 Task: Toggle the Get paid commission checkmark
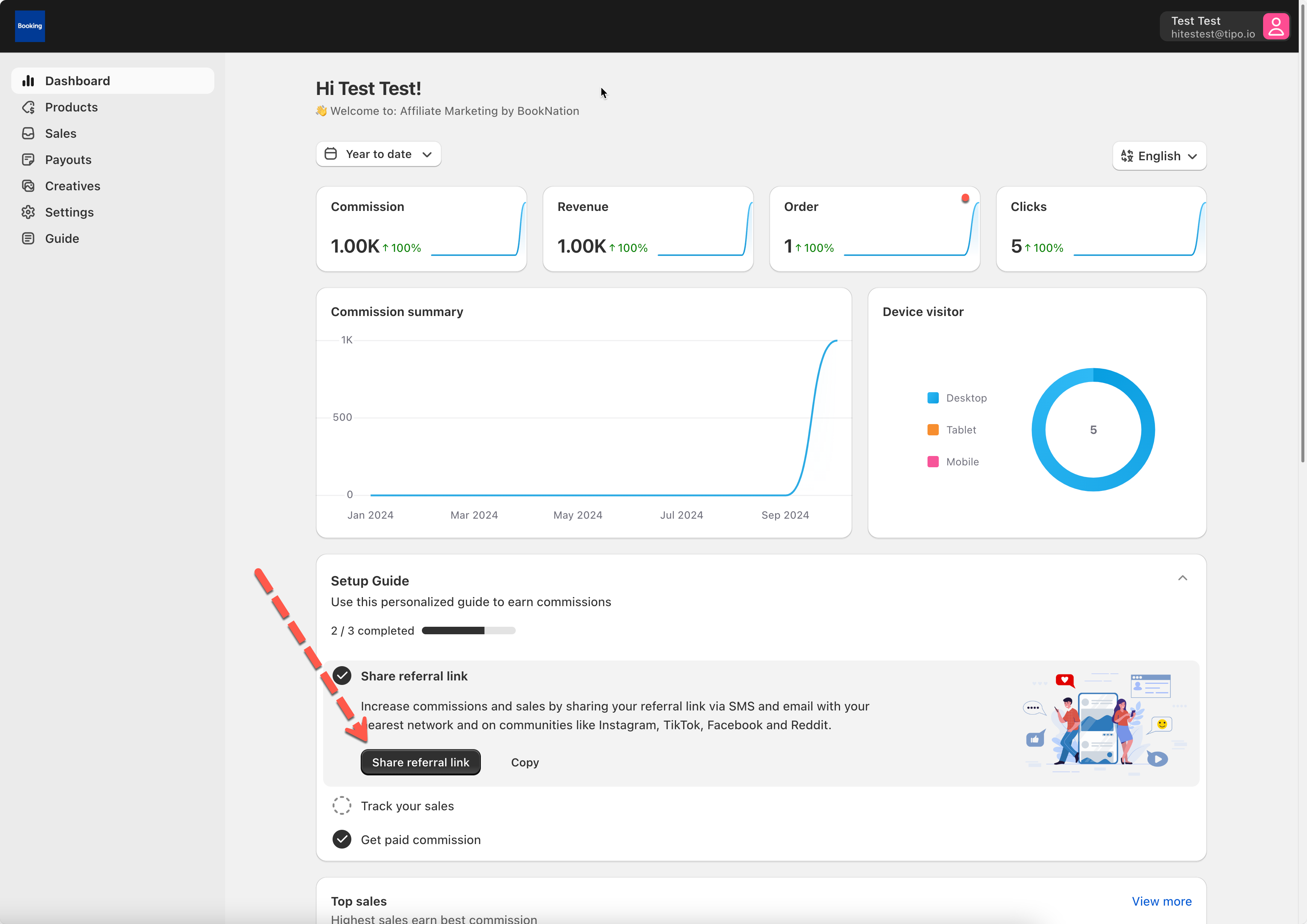[x=342, y=839]
